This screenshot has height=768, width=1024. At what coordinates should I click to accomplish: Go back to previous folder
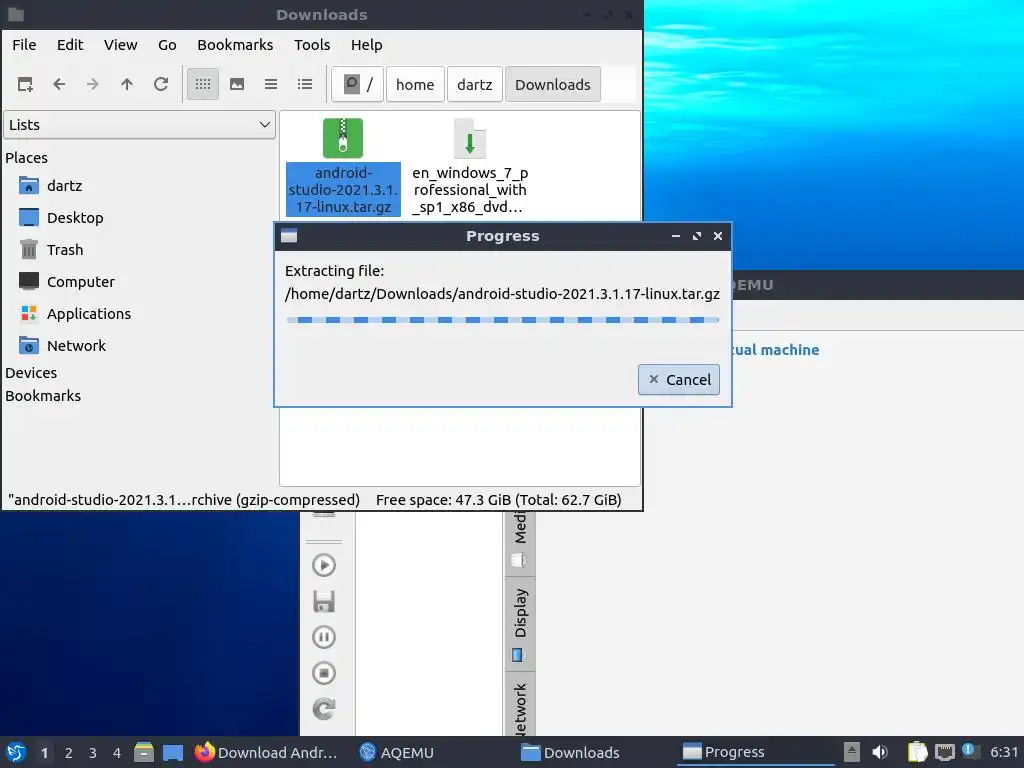click(59, 84)
